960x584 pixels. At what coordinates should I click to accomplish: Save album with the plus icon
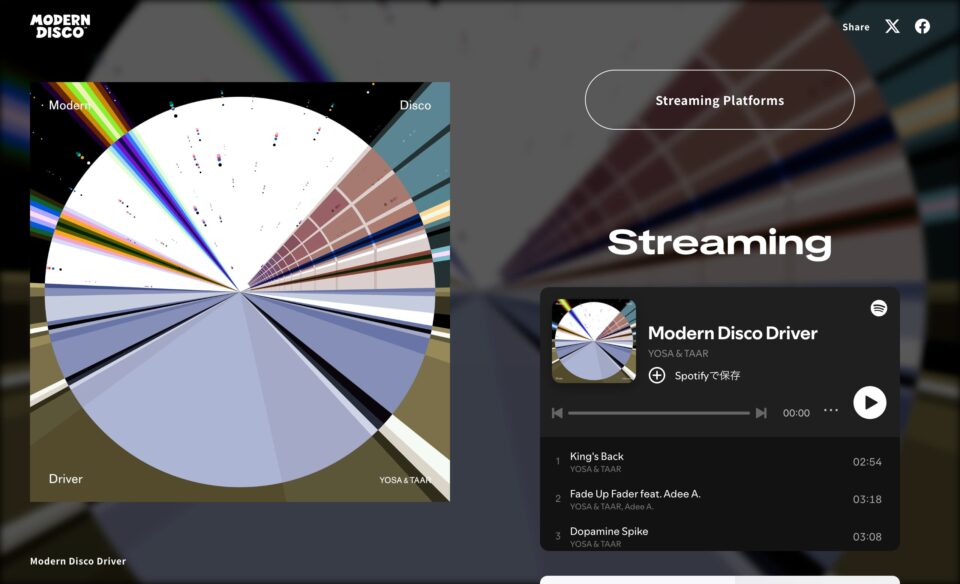point(657,375)
